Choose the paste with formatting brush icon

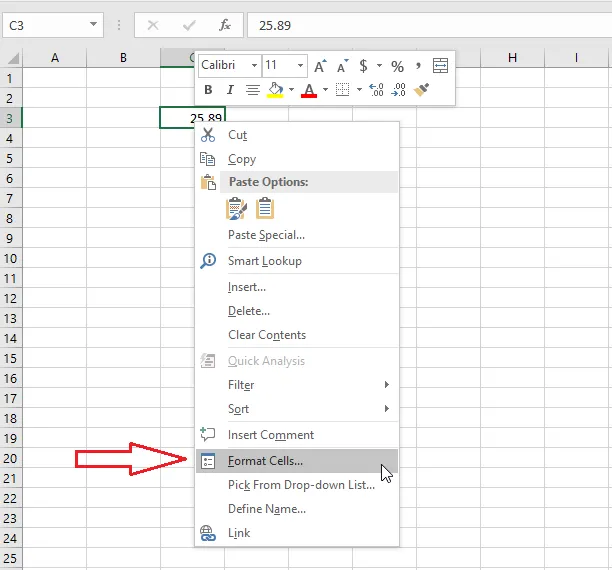tap(236, 208)
